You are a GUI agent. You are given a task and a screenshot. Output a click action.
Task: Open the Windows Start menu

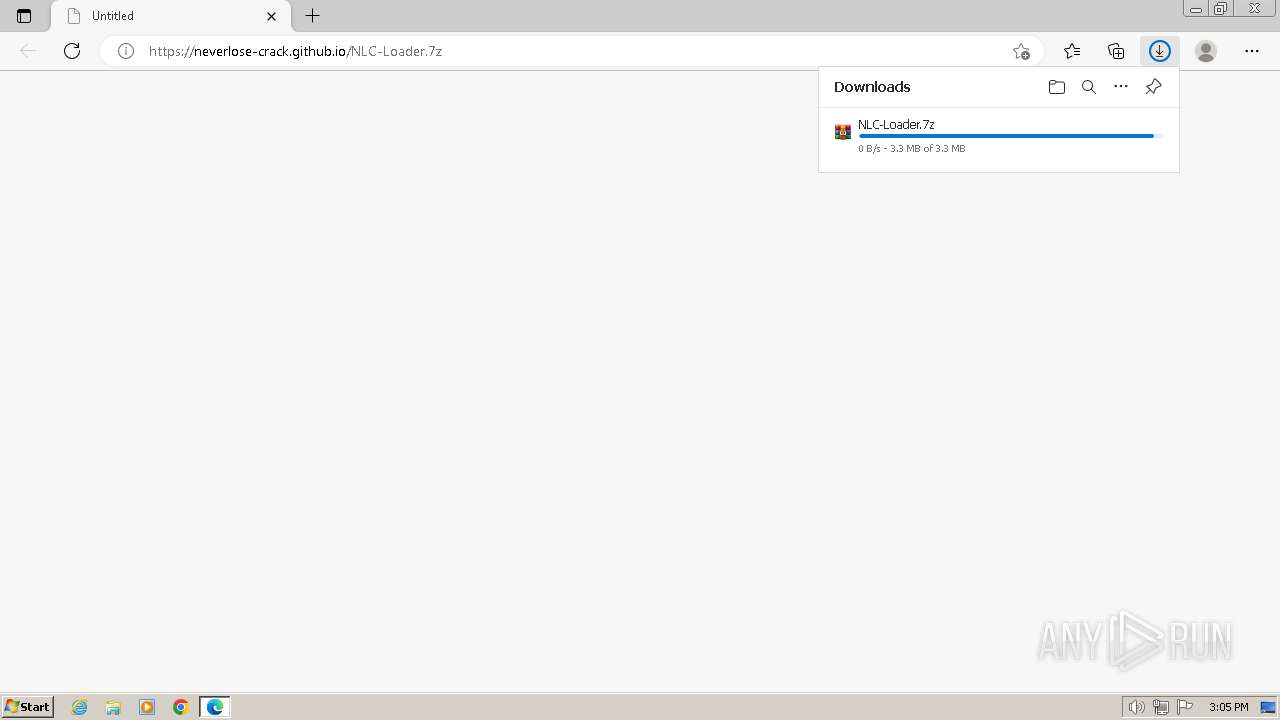[28, 707]
